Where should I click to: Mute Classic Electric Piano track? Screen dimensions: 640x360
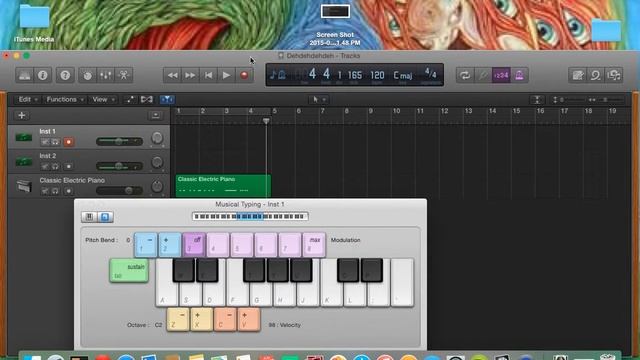click(44, 191)
